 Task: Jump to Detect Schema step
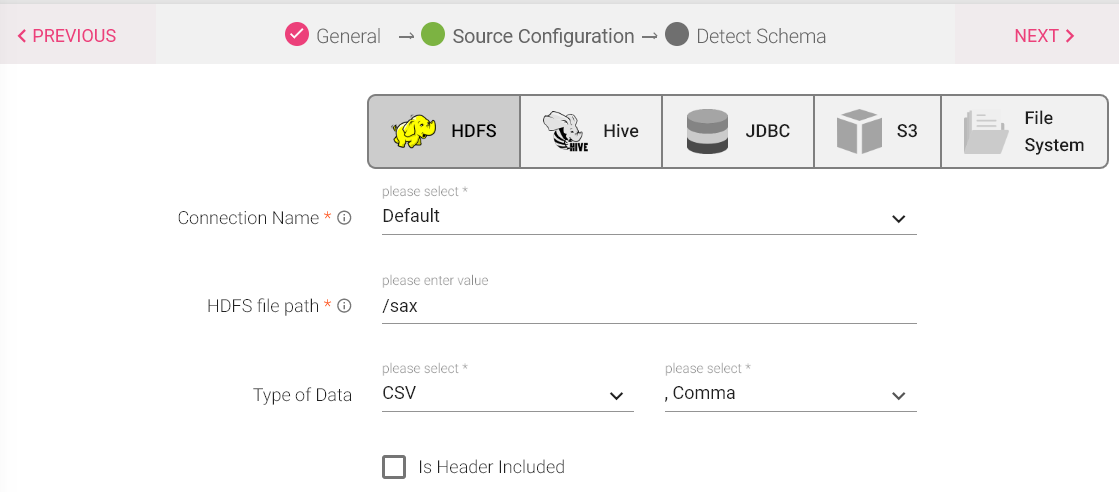click(x=761, y=36)
